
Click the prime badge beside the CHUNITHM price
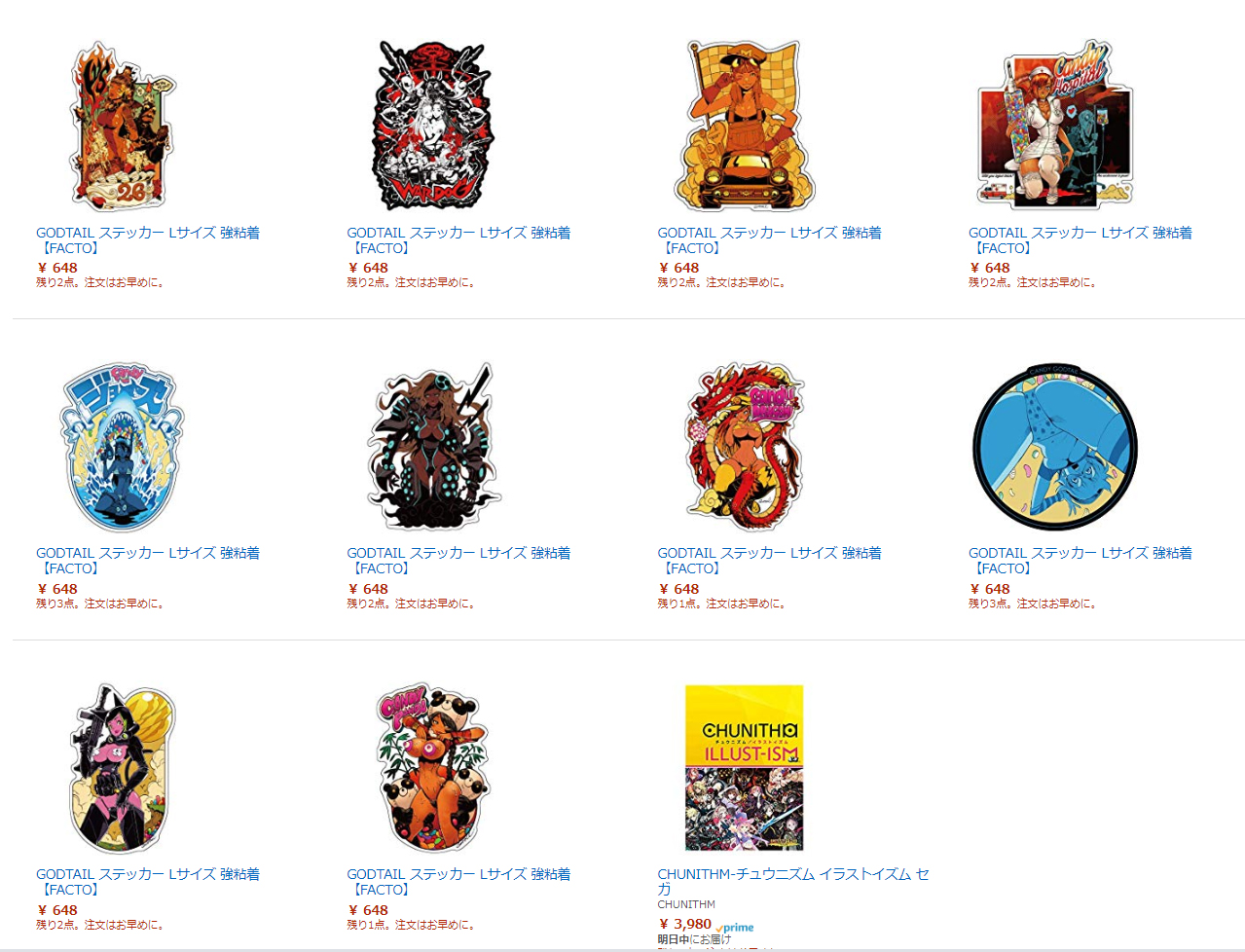[735, 928]
